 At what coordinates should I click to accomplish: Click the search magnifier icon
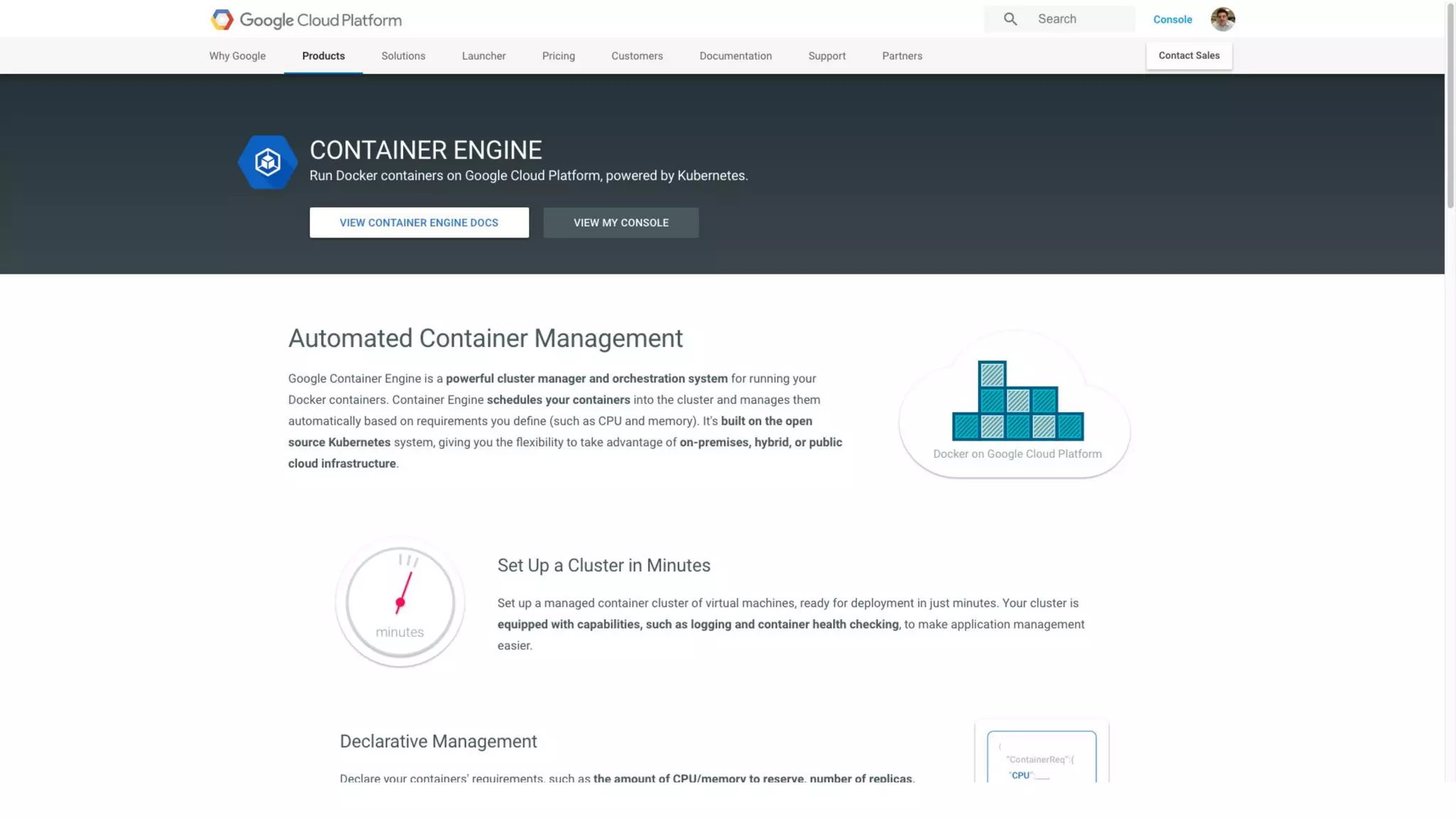(x=1010, y=19)
